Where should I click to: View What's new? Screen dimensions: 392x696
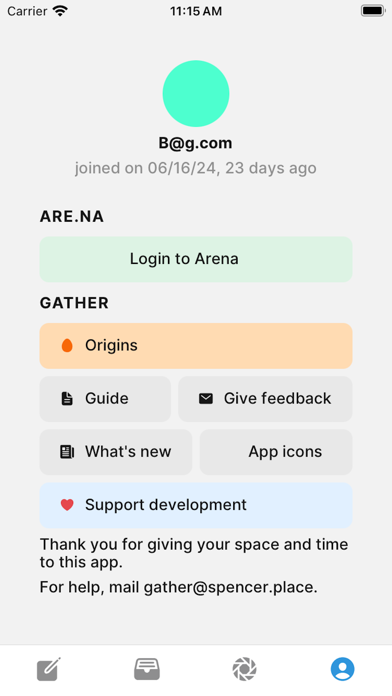point(116,452)
